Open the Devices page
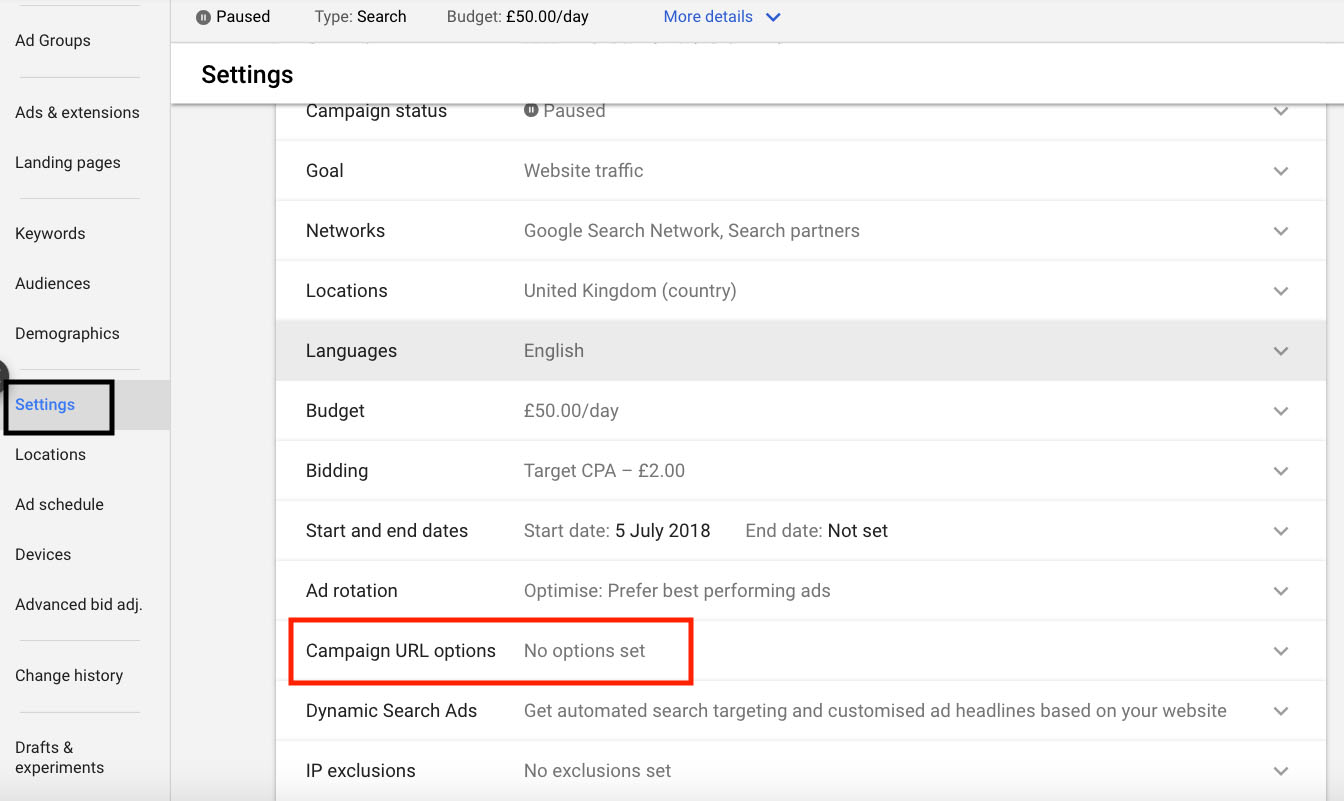 [x=43, y=555]
